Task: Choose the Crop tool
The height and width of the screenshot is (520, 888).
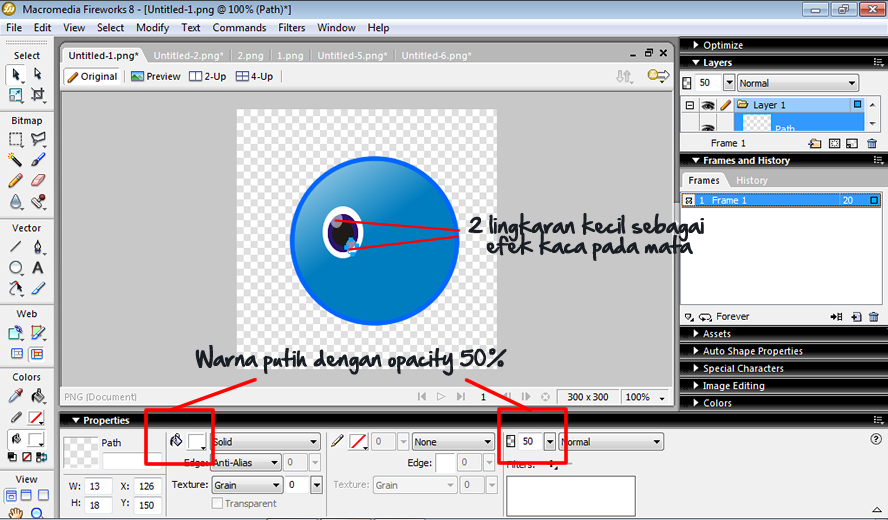Action: pos(37,95)
